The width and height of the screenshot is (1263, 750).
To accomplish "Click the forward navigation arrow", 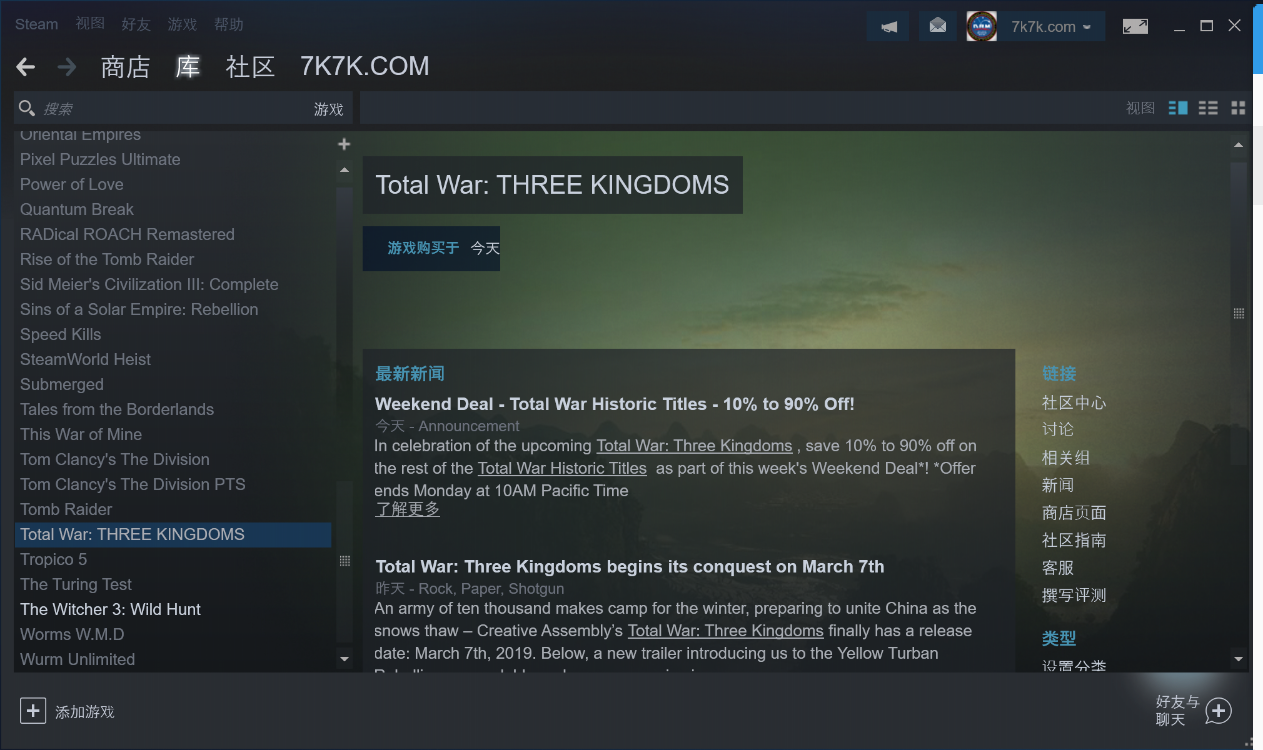I will [67, 67].
